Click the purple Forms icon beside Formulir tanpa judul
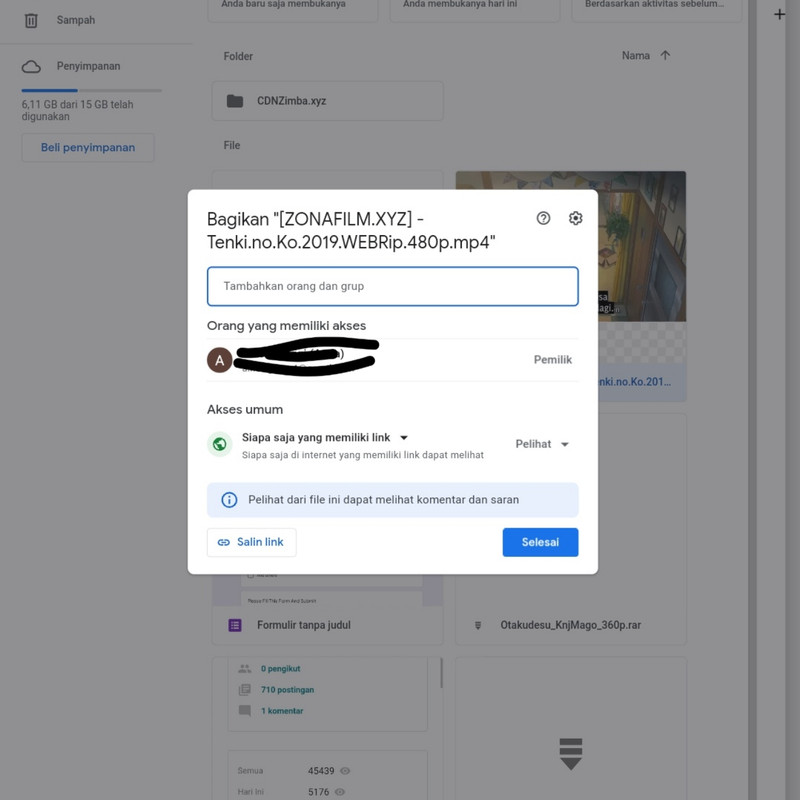Image resolution: width=800 pixels, height=800 pixels. click(x=235, y=625)
